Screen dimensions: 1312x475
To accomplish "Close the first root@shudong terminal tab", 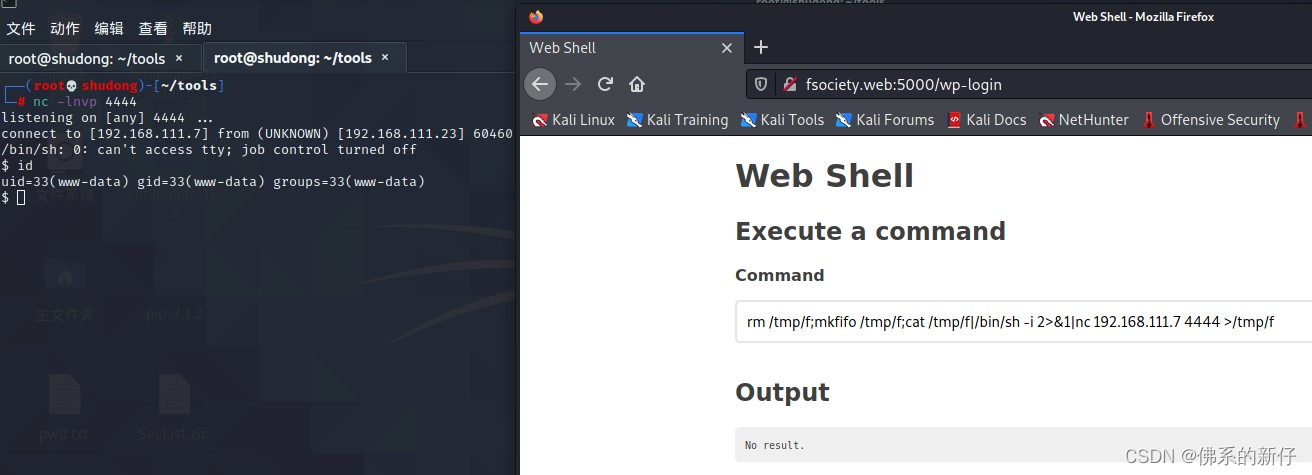I will tap(179, 58).
